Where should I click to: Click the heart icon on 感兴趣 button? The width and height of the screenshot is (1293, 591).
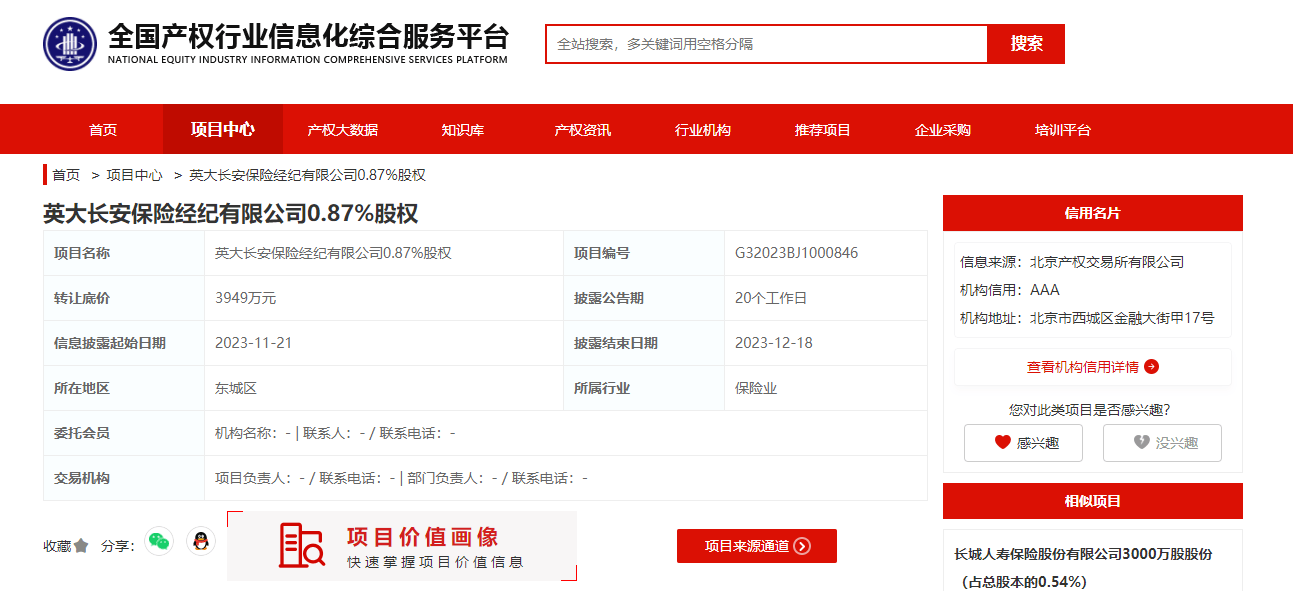coord(1003,442)
